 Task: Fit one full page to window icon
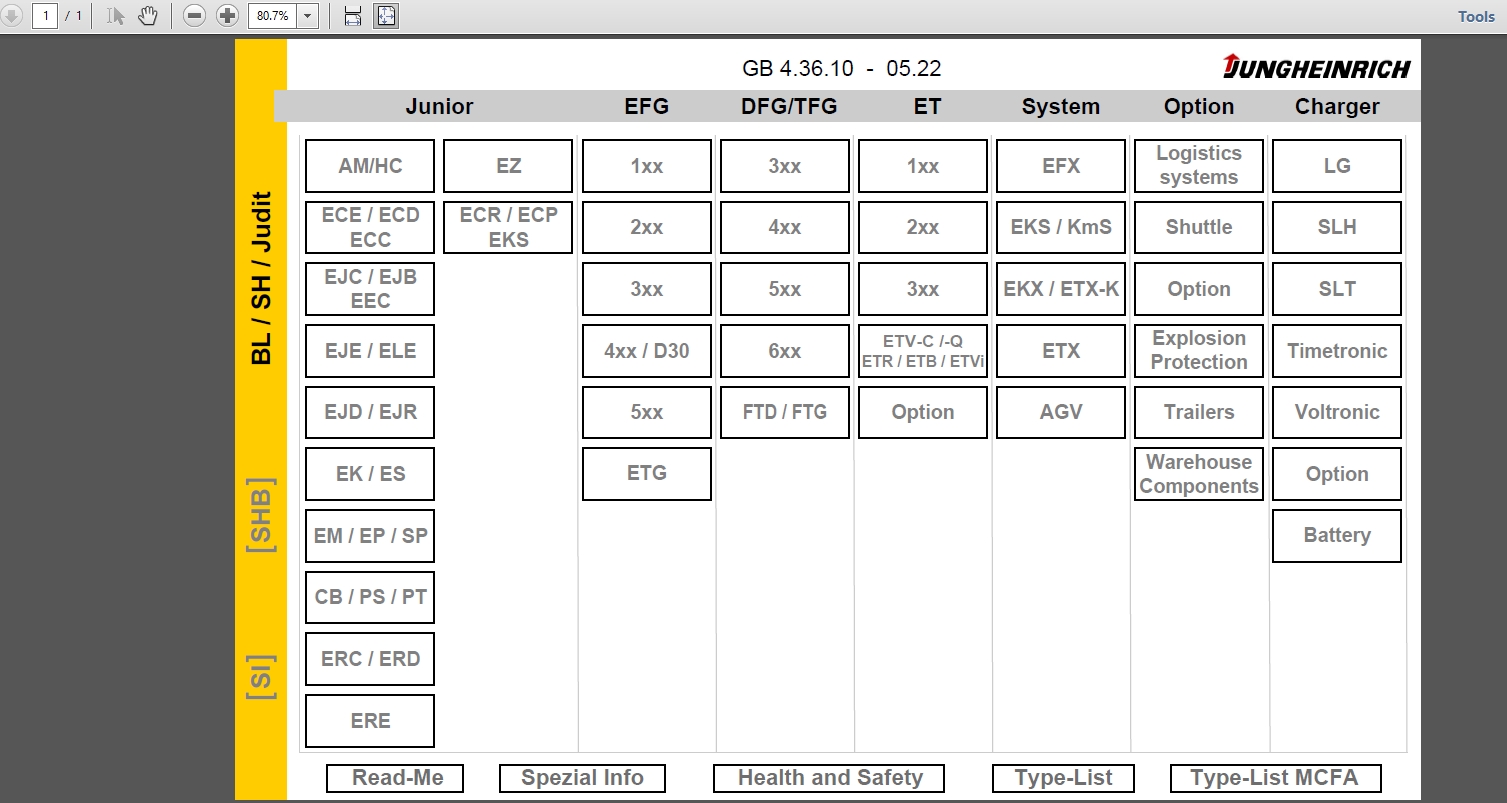pyautogui.click(x=386, y=16)
